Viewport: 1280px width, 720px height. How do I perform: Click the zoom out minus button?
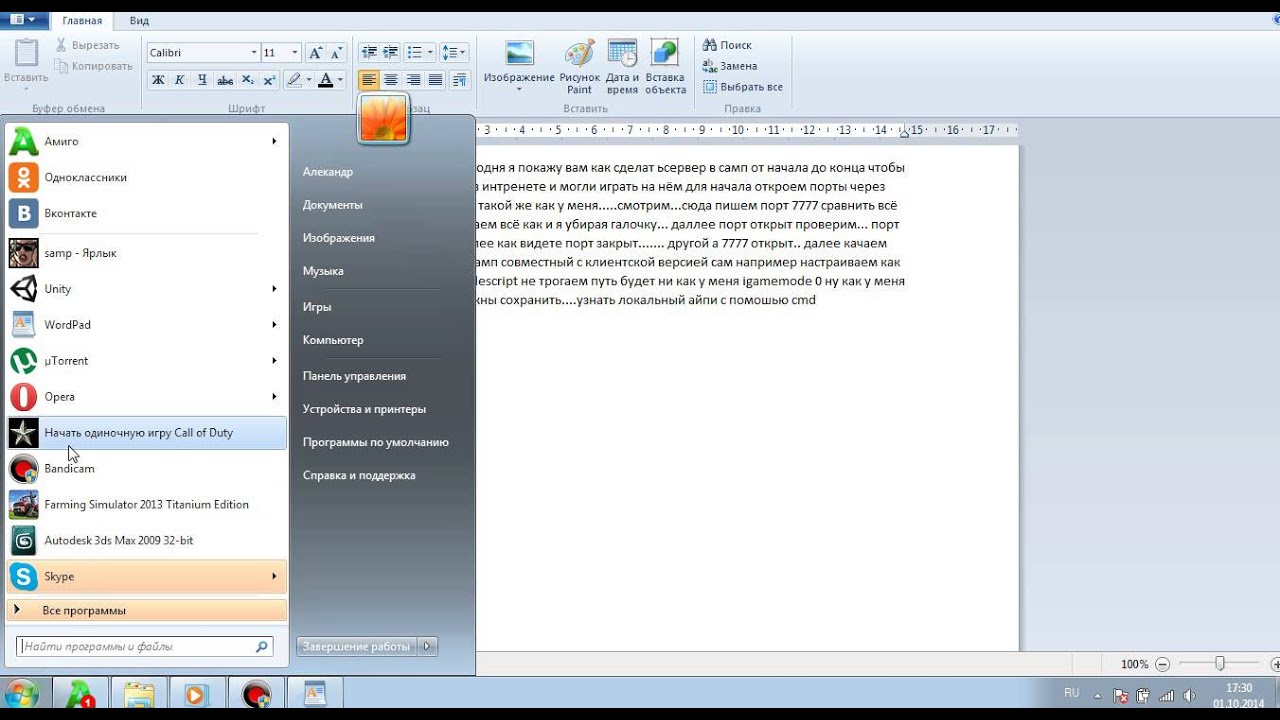tap(1163, 664)
